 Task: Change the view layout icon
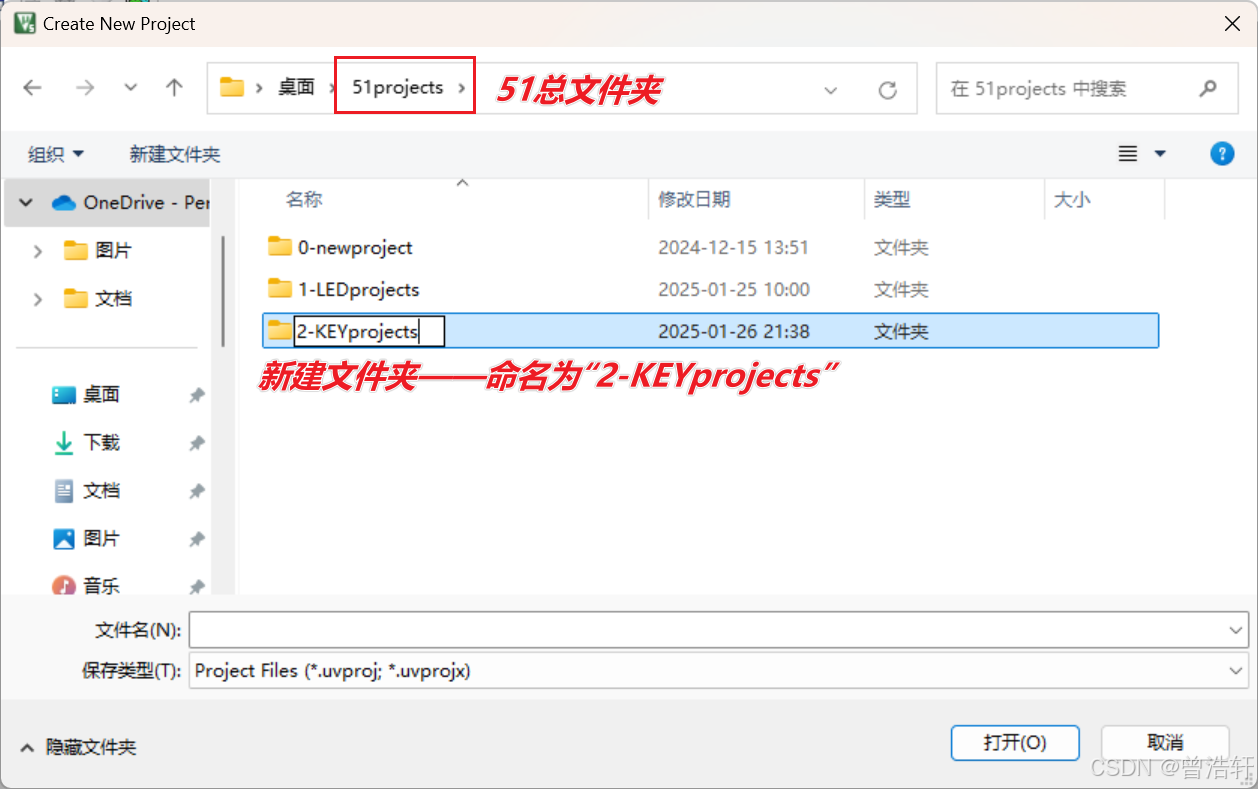(1128, 153)
